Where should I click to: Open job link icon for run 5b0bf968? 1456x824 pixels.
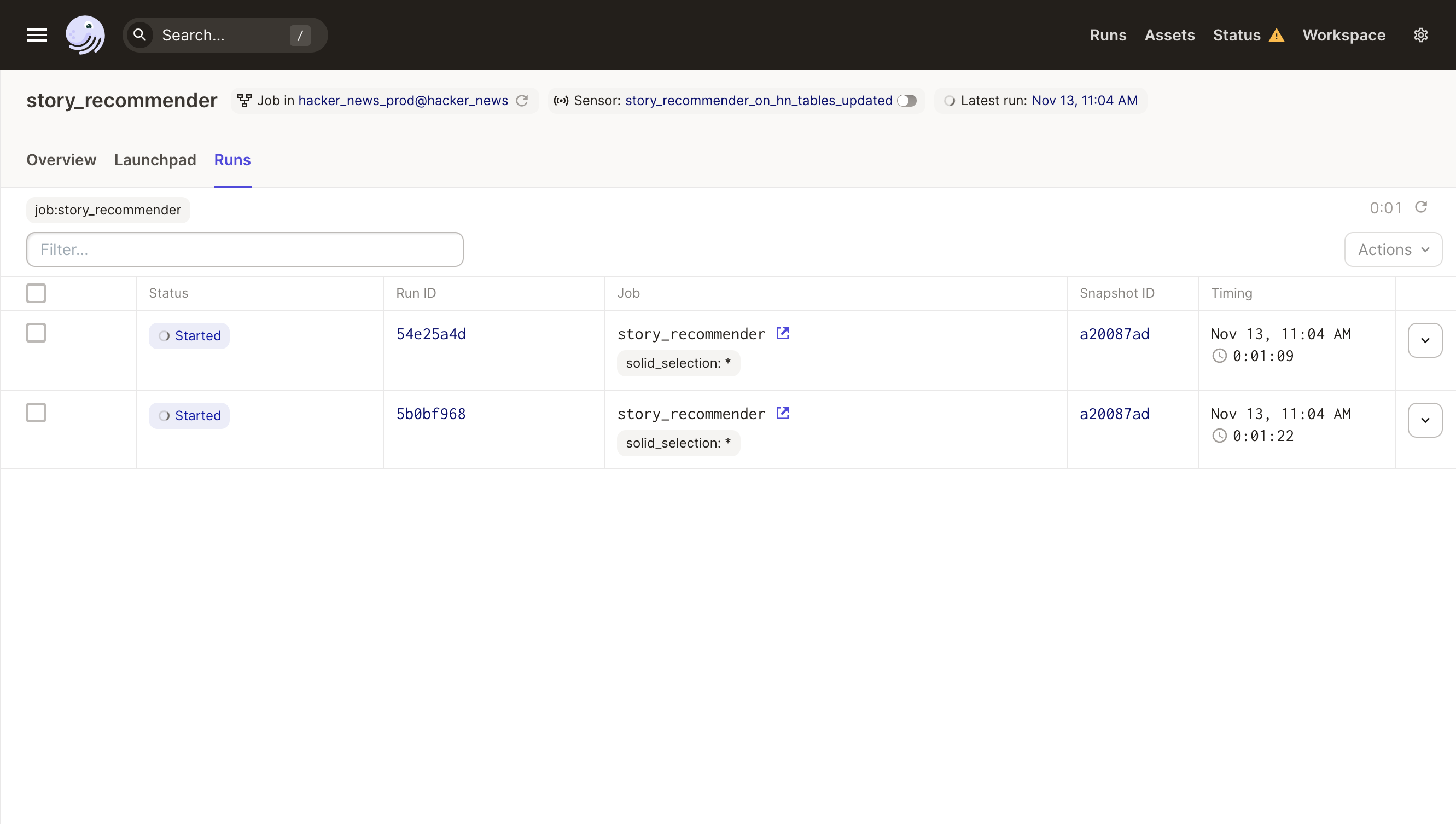tap(782, 413)
